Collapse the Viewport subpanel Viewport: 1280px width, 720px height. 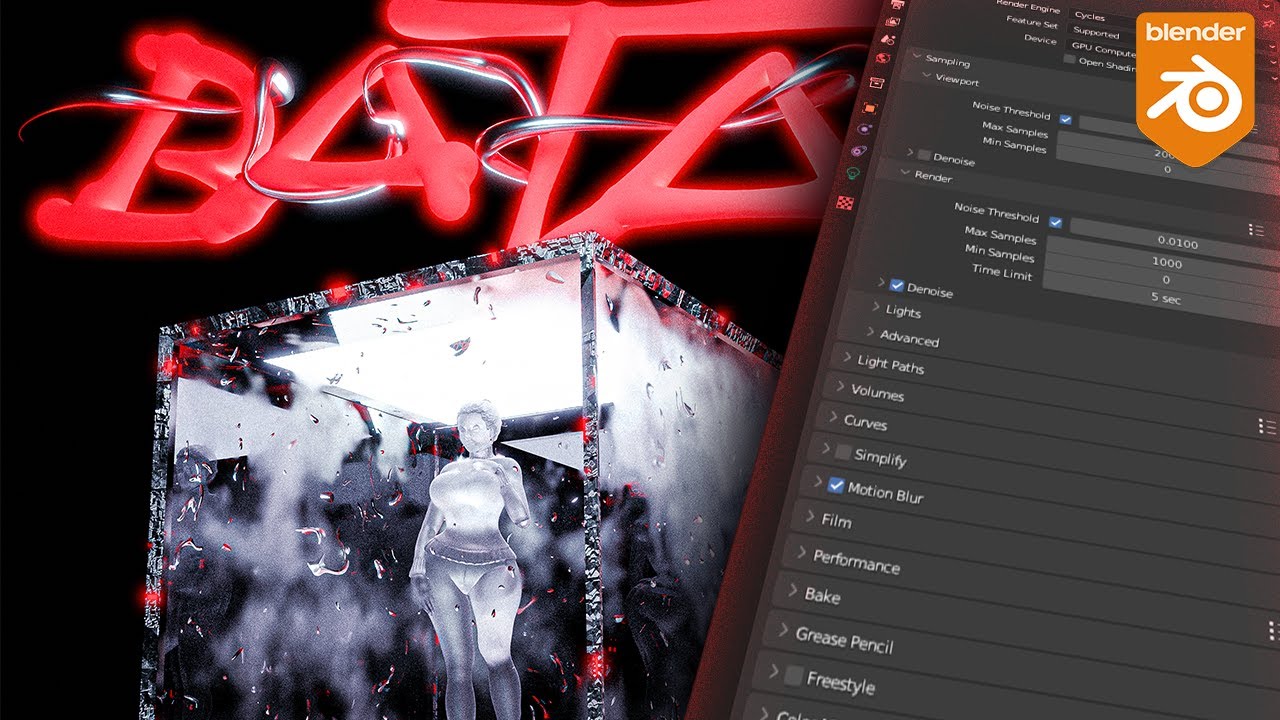(926, 75)
